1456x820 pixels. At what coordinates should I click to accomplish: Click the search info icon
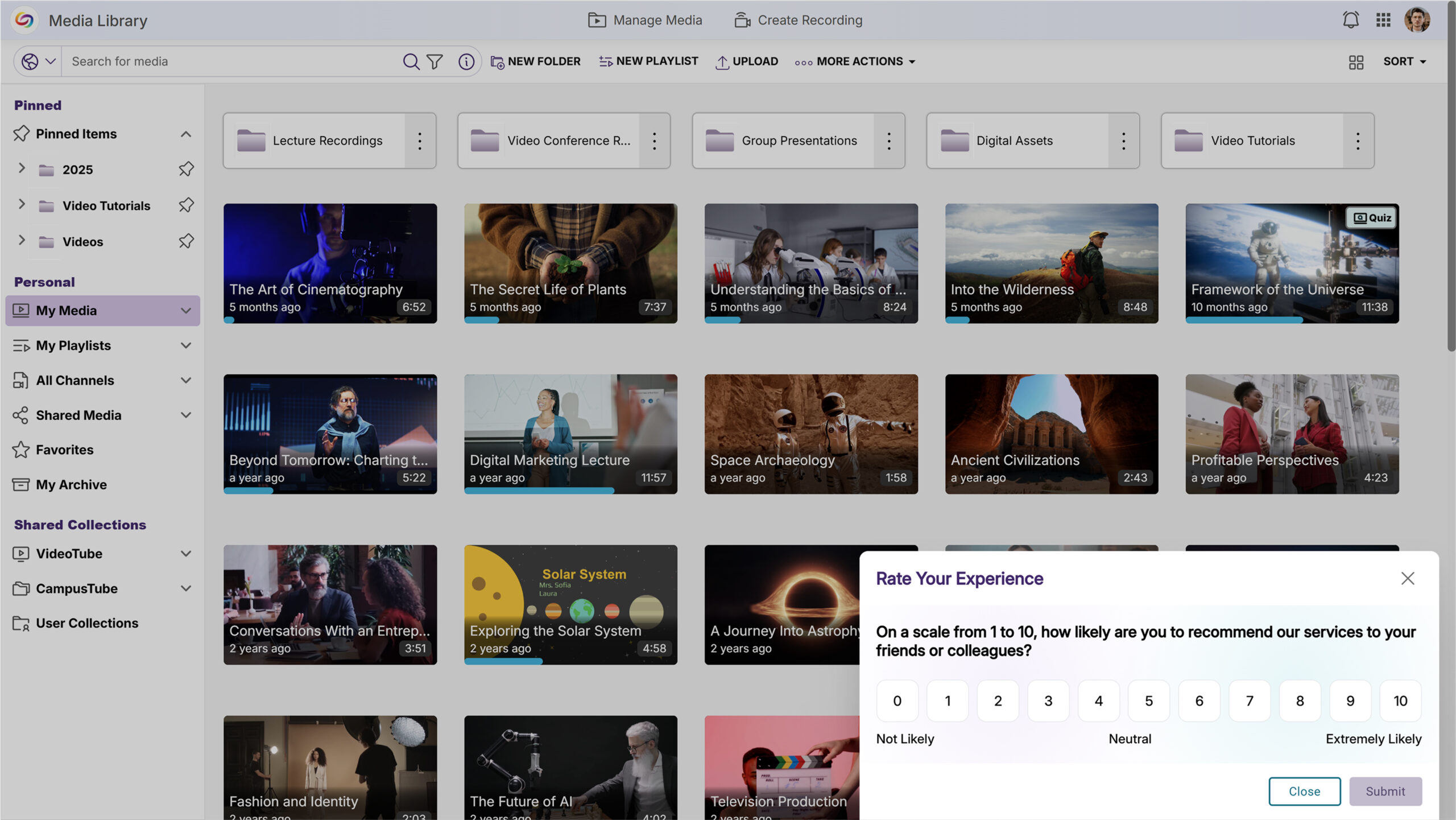(466, 61)
